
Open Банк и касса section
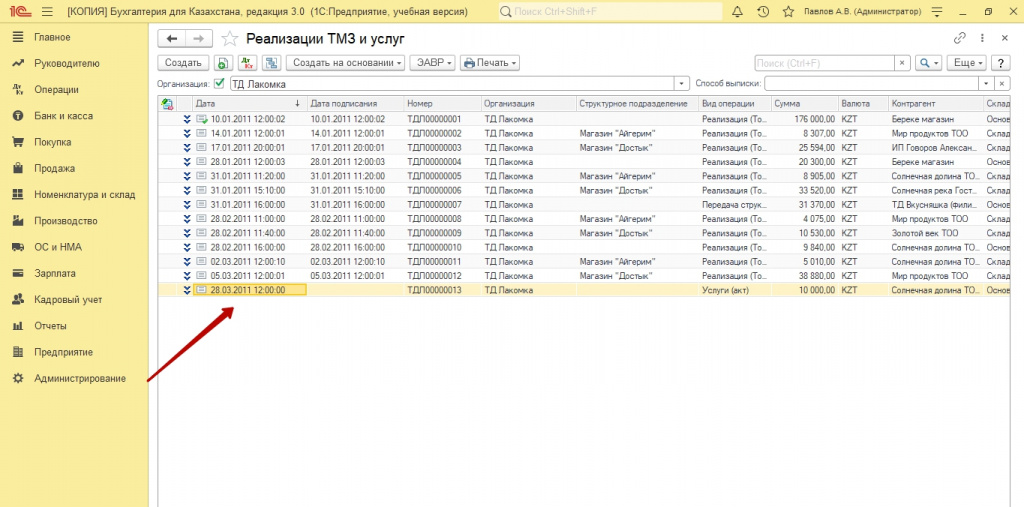pos(63,116)
